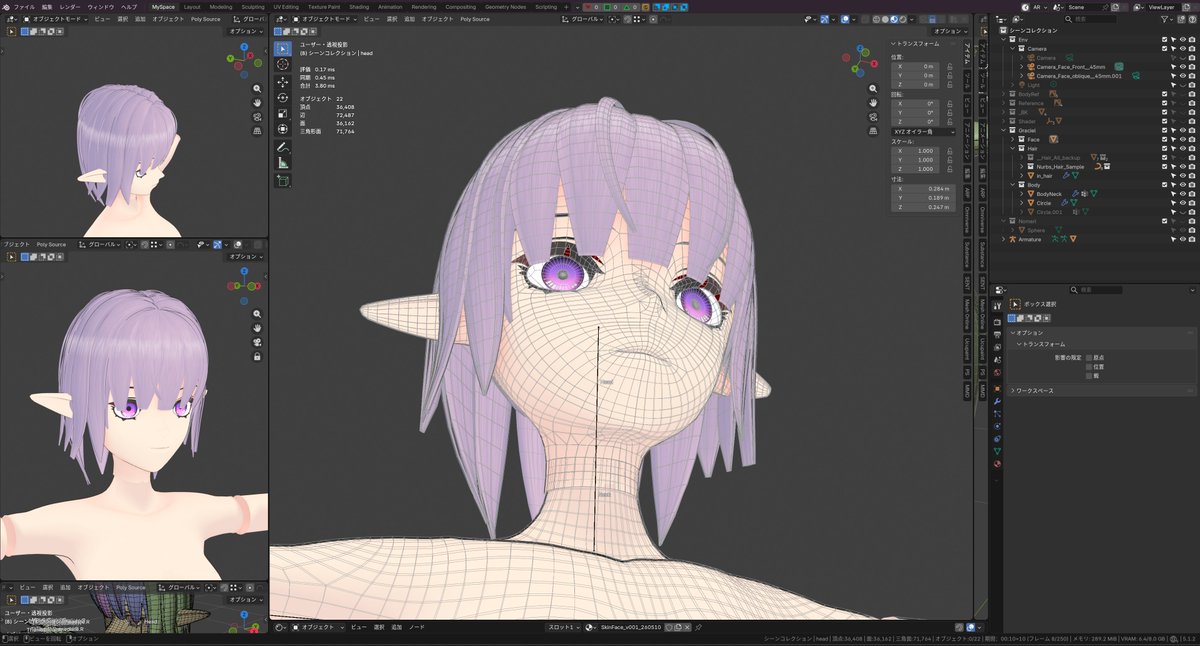Viewport: 1200px width, 646px height.
Task: Switch to the UV Editing workspace tab
Action: [285, 6]
